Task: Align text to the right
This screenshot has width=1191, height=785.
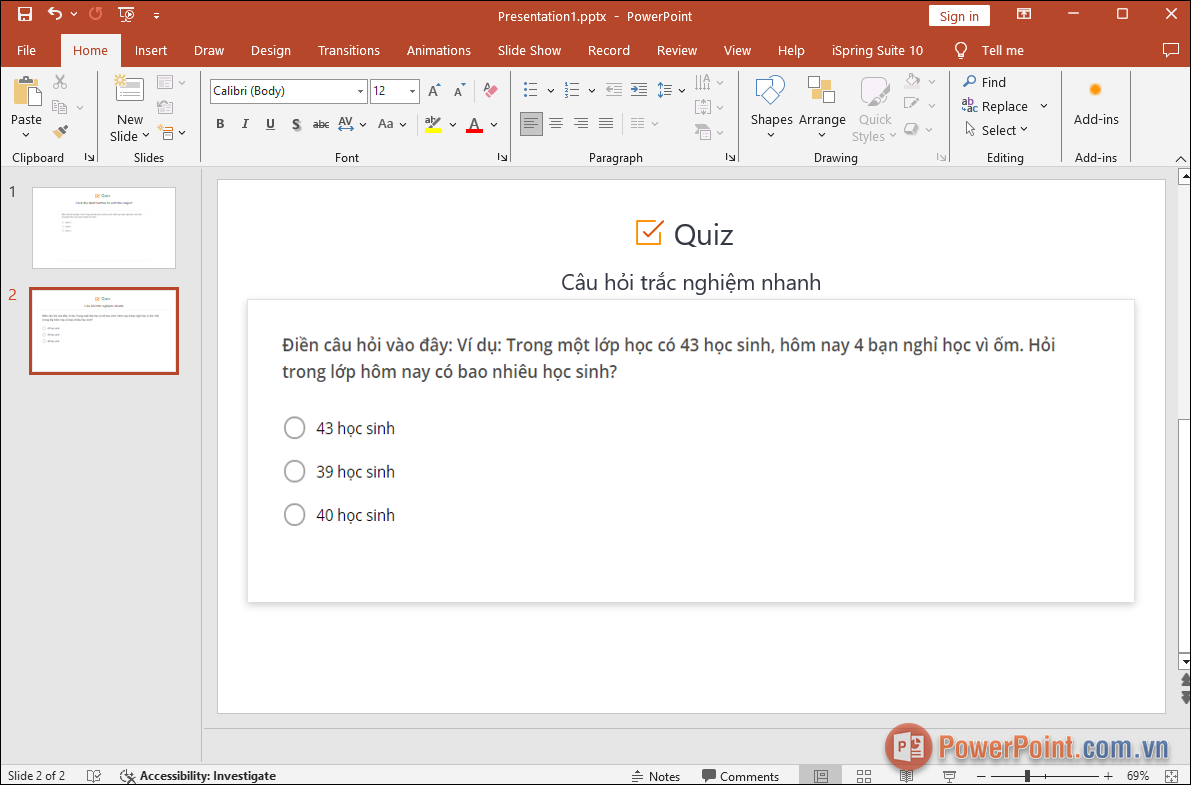Action: point(581,123)
